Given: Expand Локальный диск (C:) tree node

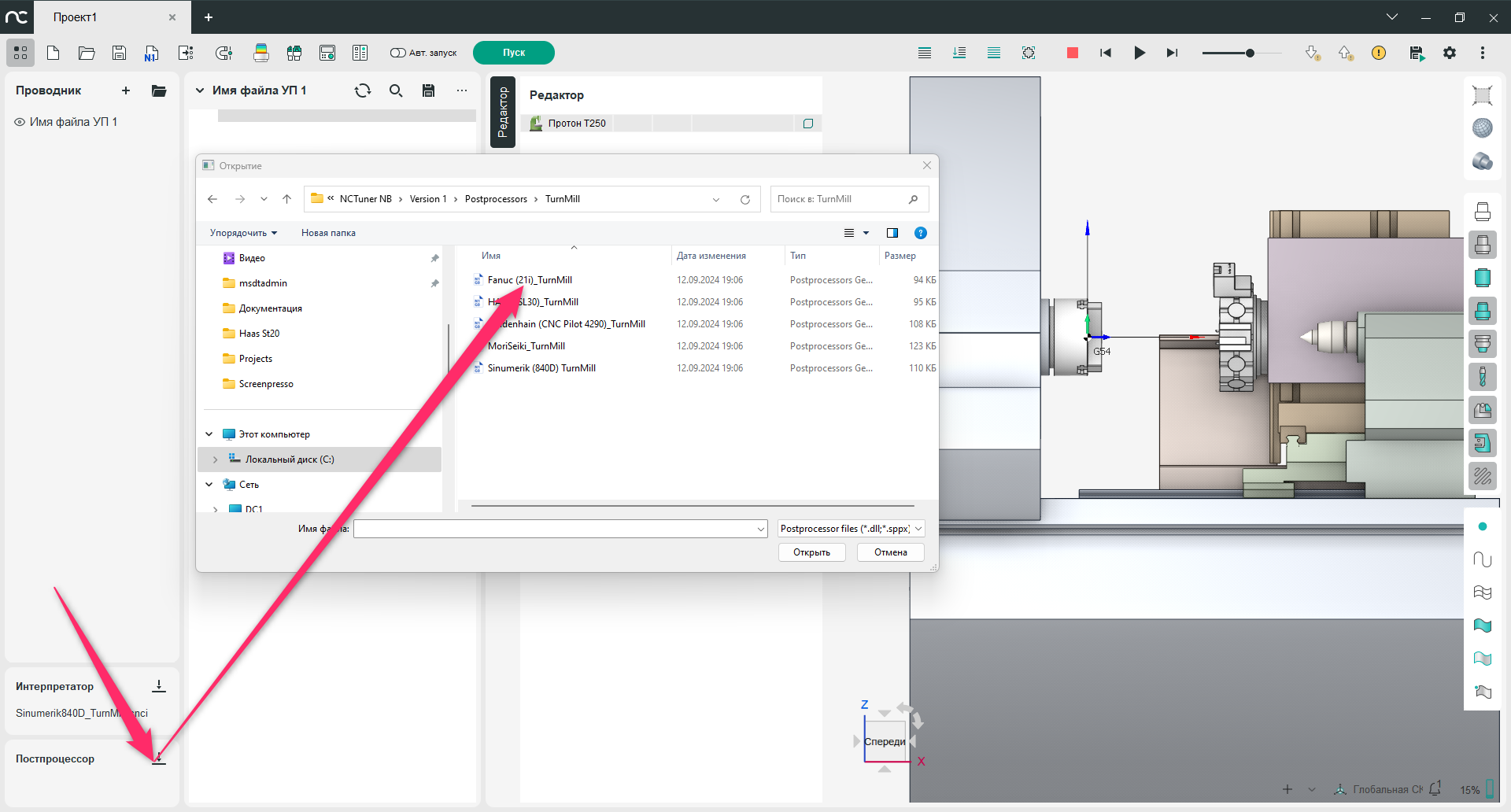Looking at the screenshot, I should (216, 460).
